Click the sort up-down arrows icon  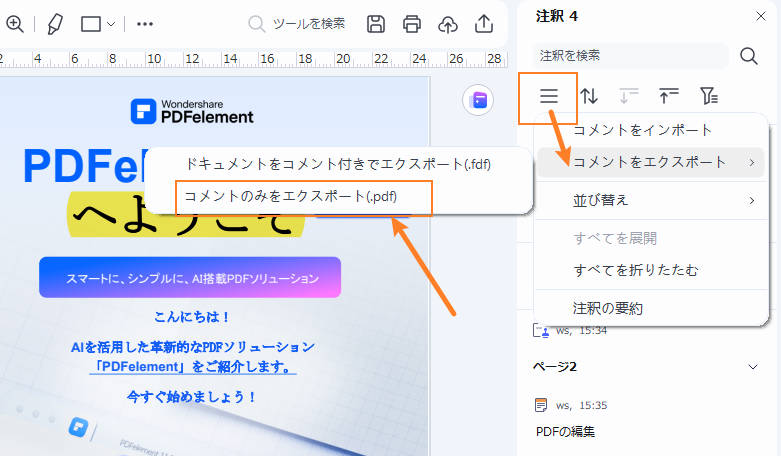(589, 96)
